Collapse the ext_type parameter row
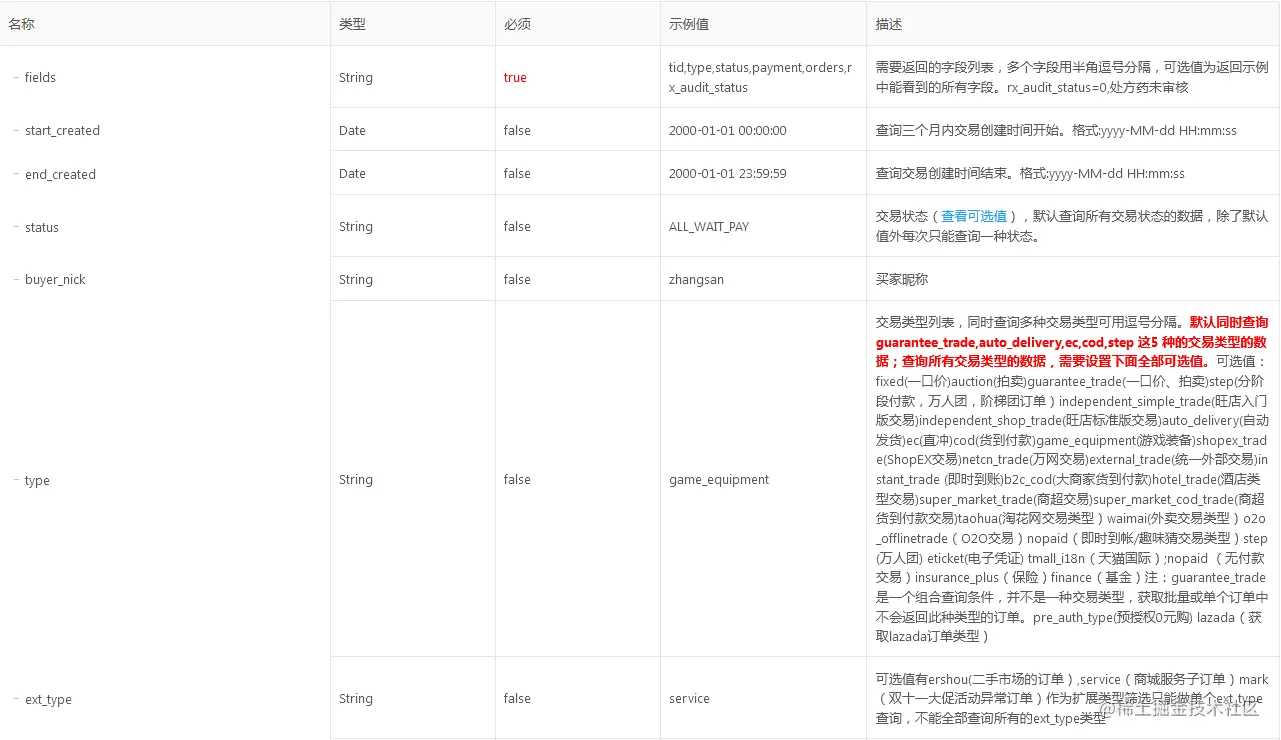 point(14,700)
